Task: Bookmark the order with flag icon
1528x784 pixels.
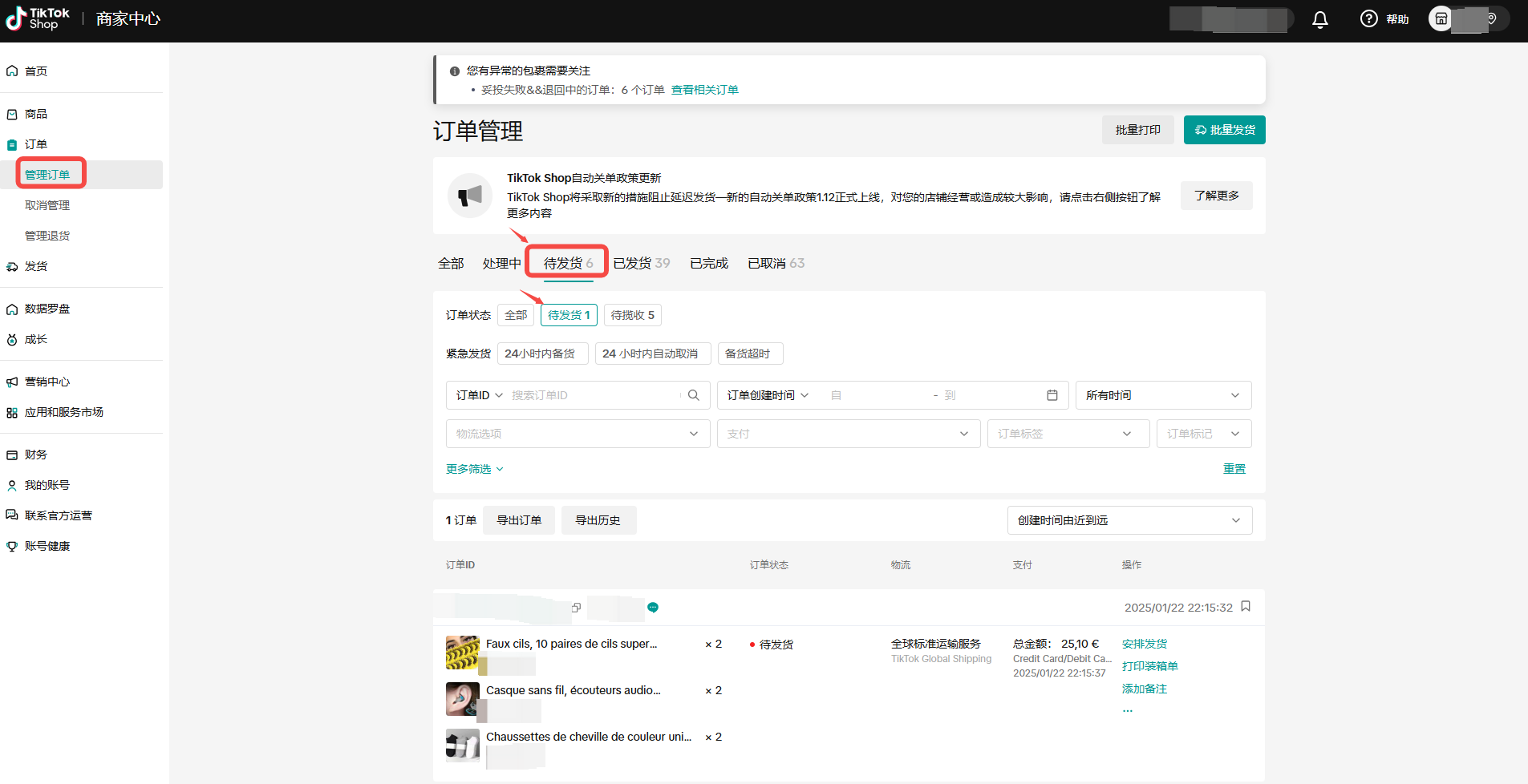Action: coord(1246,607)
